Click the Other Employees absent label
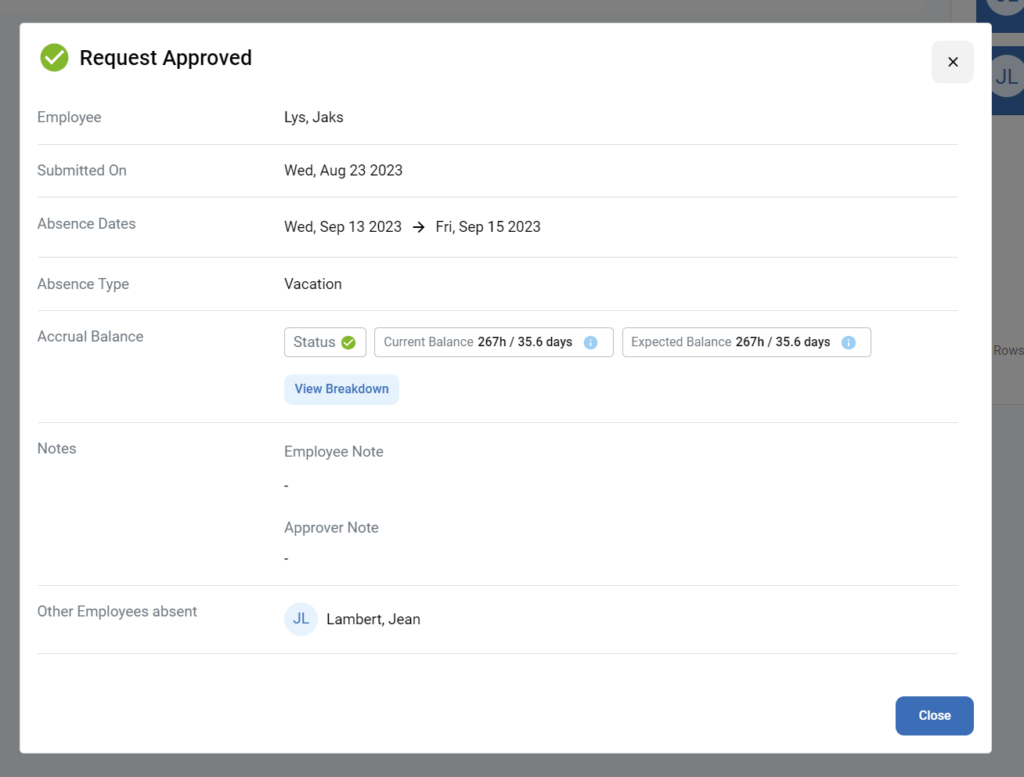Viewport: 1024px width, 777px height. point(117,612)
